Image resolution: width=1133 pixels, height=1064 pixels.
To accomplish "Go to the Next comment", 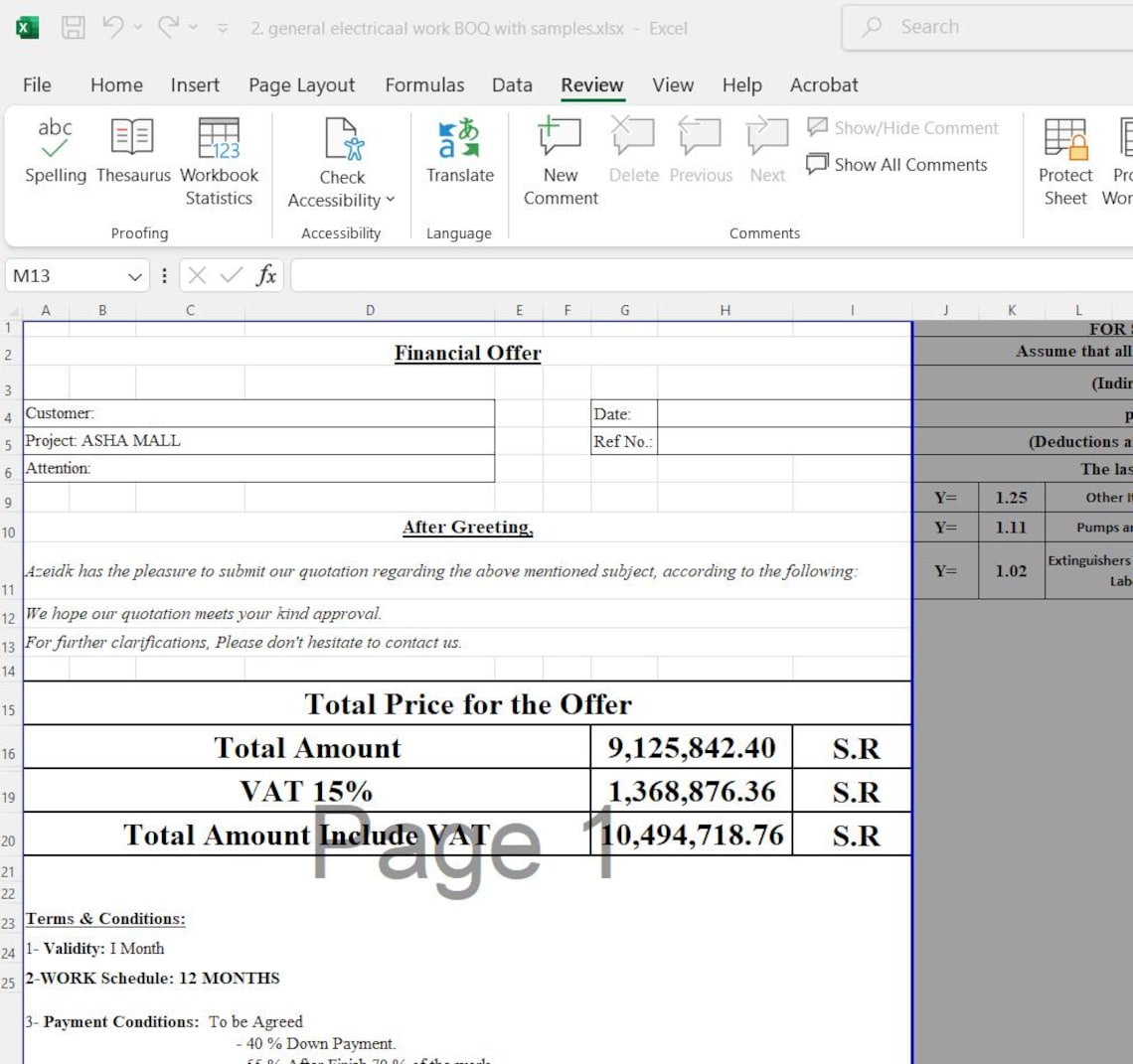I will tap(766, 152).
